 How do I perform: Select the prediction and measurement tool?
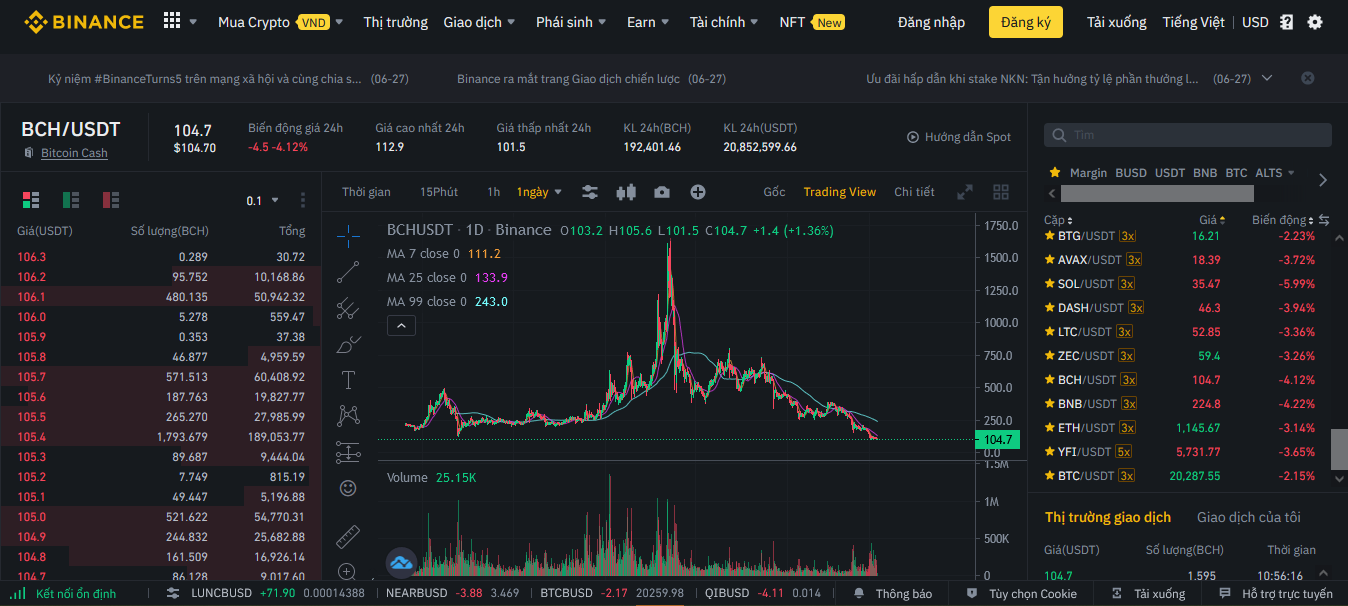click(348, 452)
